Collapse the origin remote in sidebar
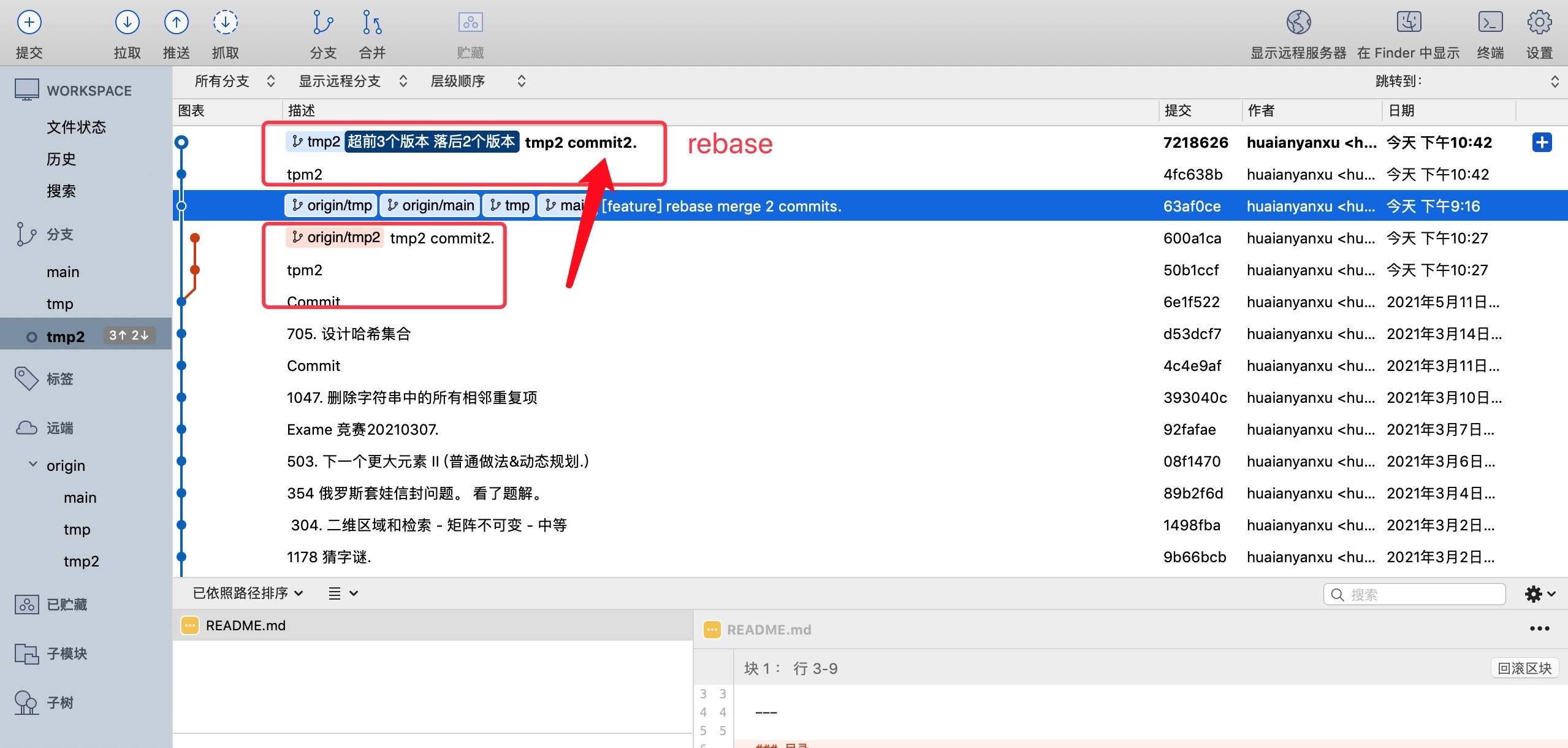1568x748 pixels. click(x=34, y=465)
